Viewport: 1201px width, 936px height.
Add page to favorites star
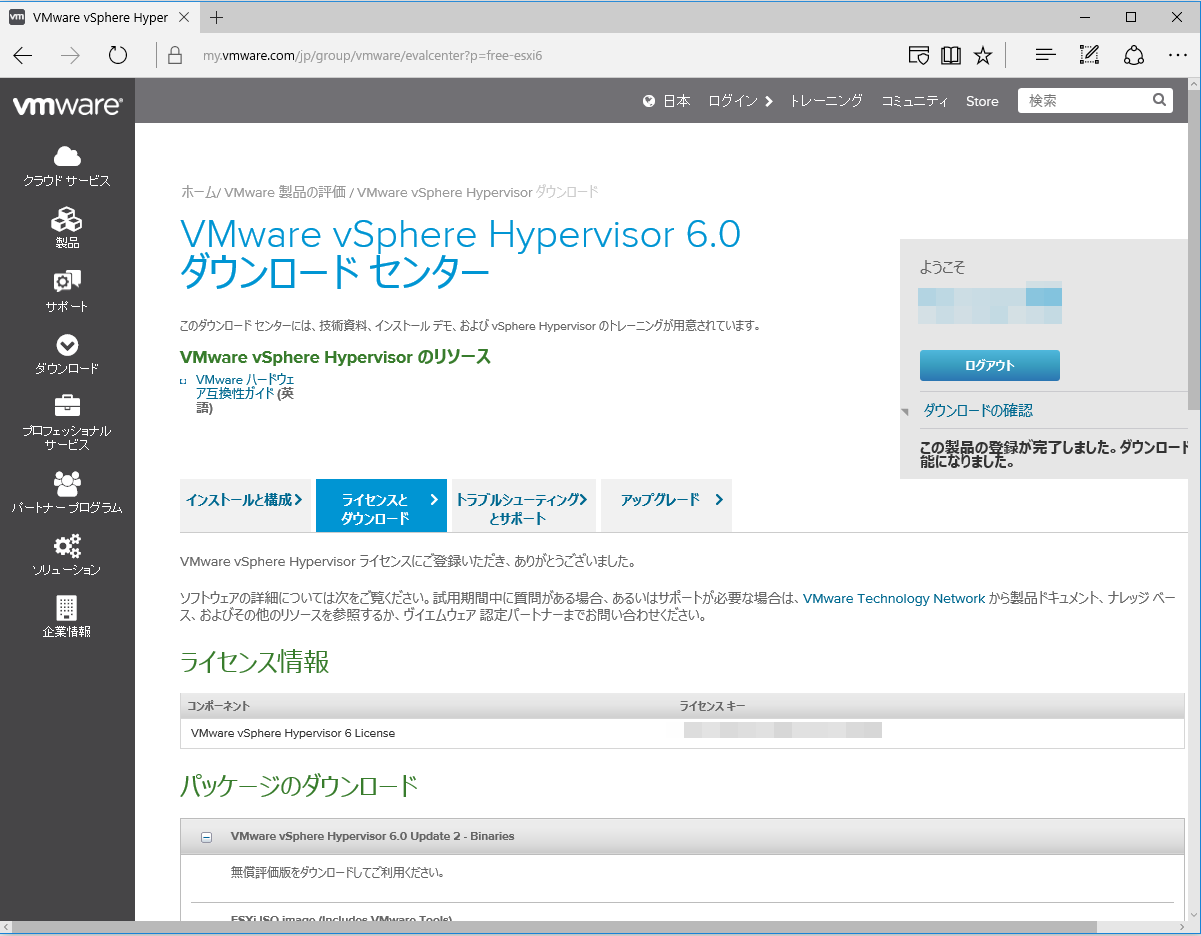pyautogui.click(x=983, y=56)
